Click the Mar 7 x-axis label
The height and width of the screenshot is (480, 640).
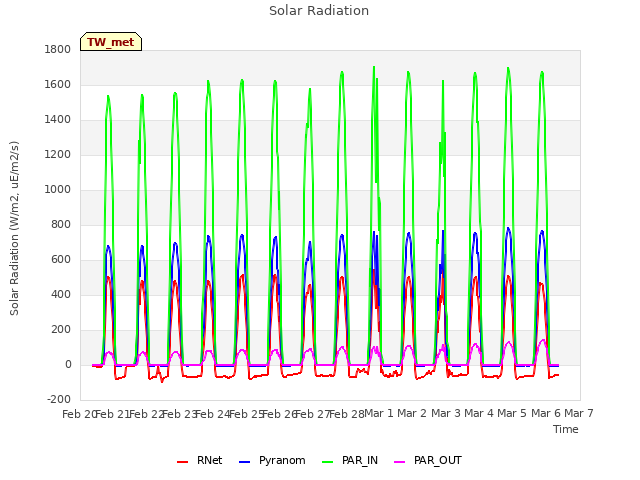[x=579, y=413]
